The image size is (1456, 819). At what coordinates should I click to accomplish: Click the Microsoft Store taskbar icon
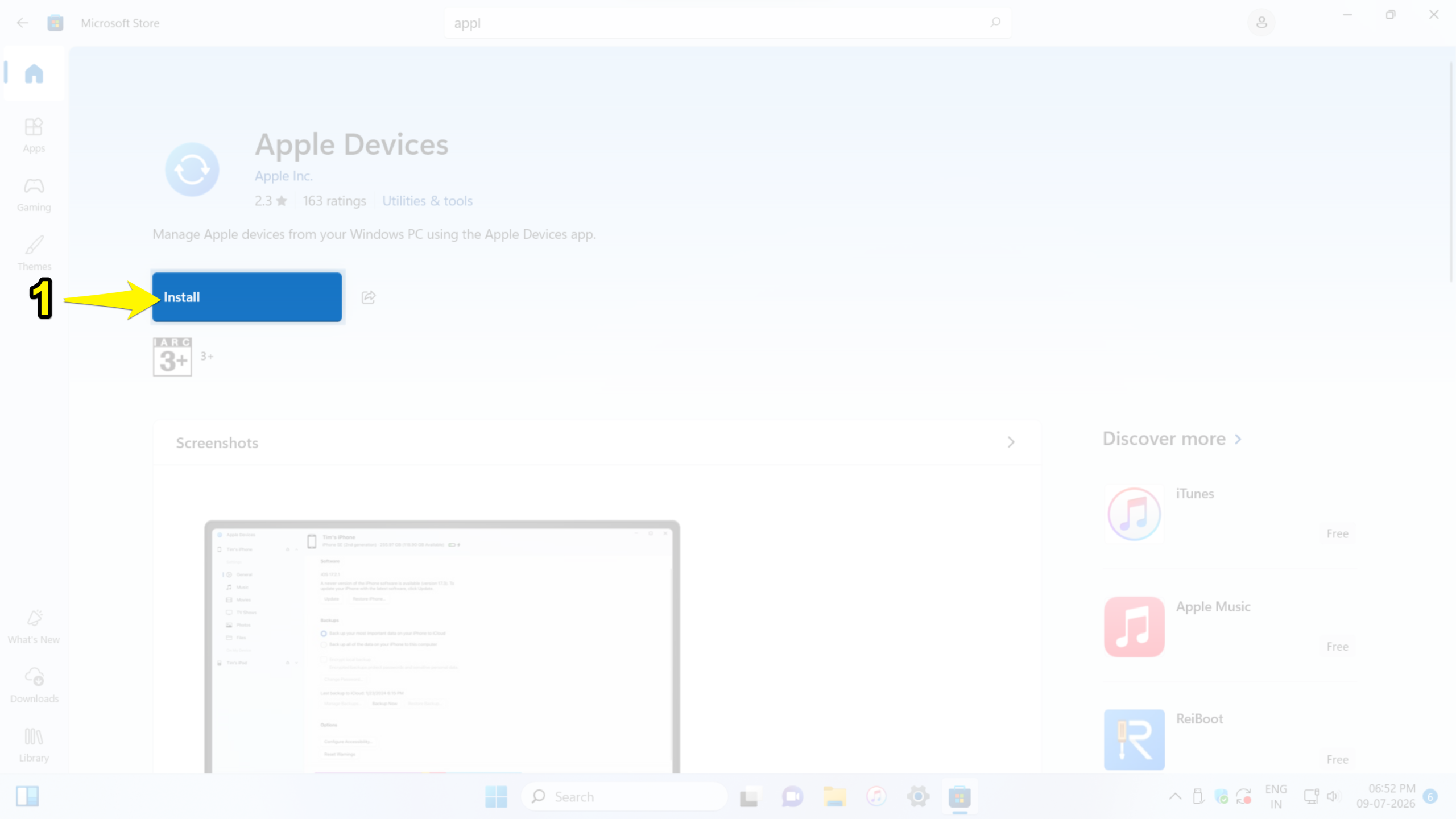(959, 796)
